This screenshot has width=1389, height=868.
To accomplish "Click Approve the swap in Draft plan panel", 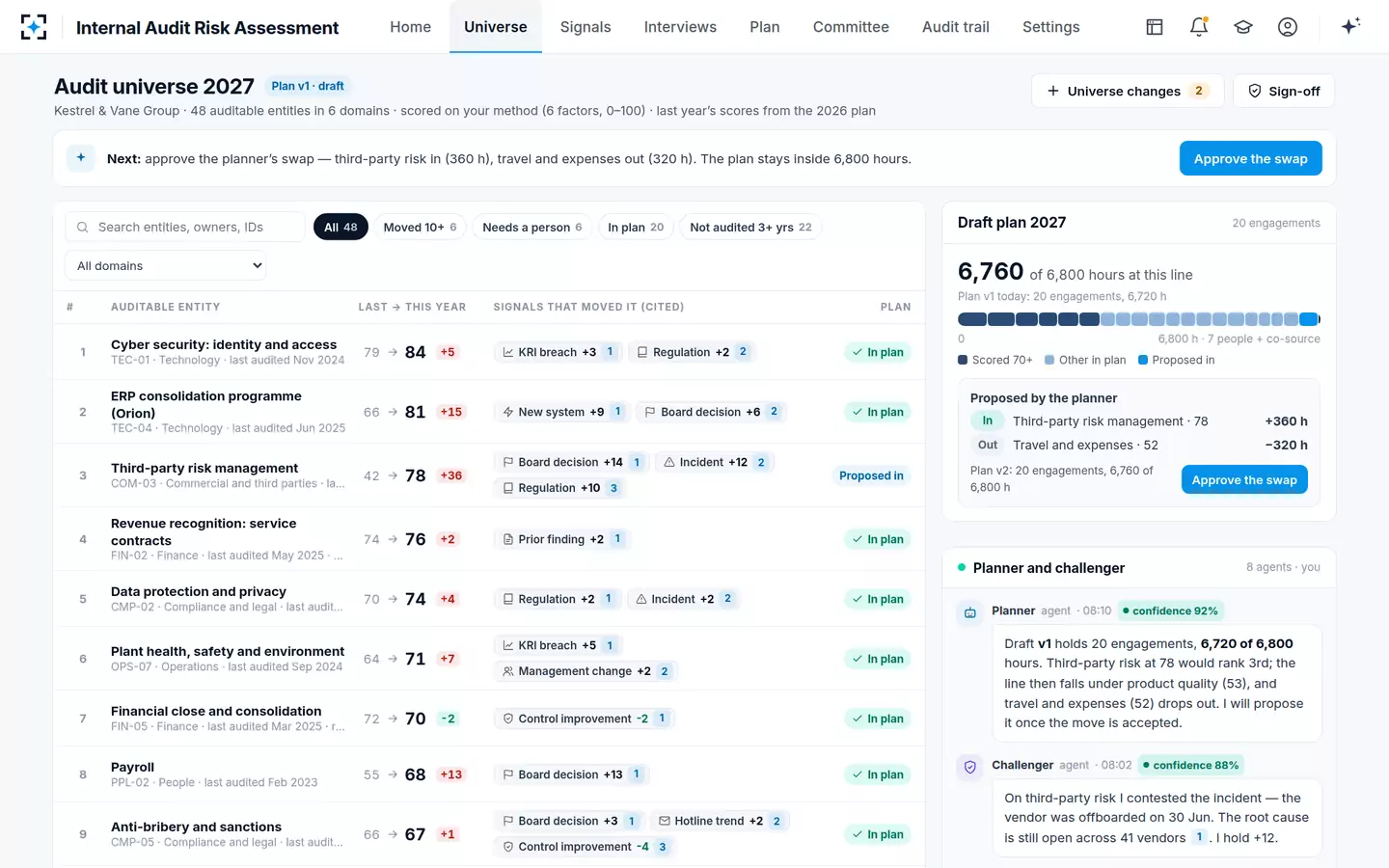I will 1244,479.
